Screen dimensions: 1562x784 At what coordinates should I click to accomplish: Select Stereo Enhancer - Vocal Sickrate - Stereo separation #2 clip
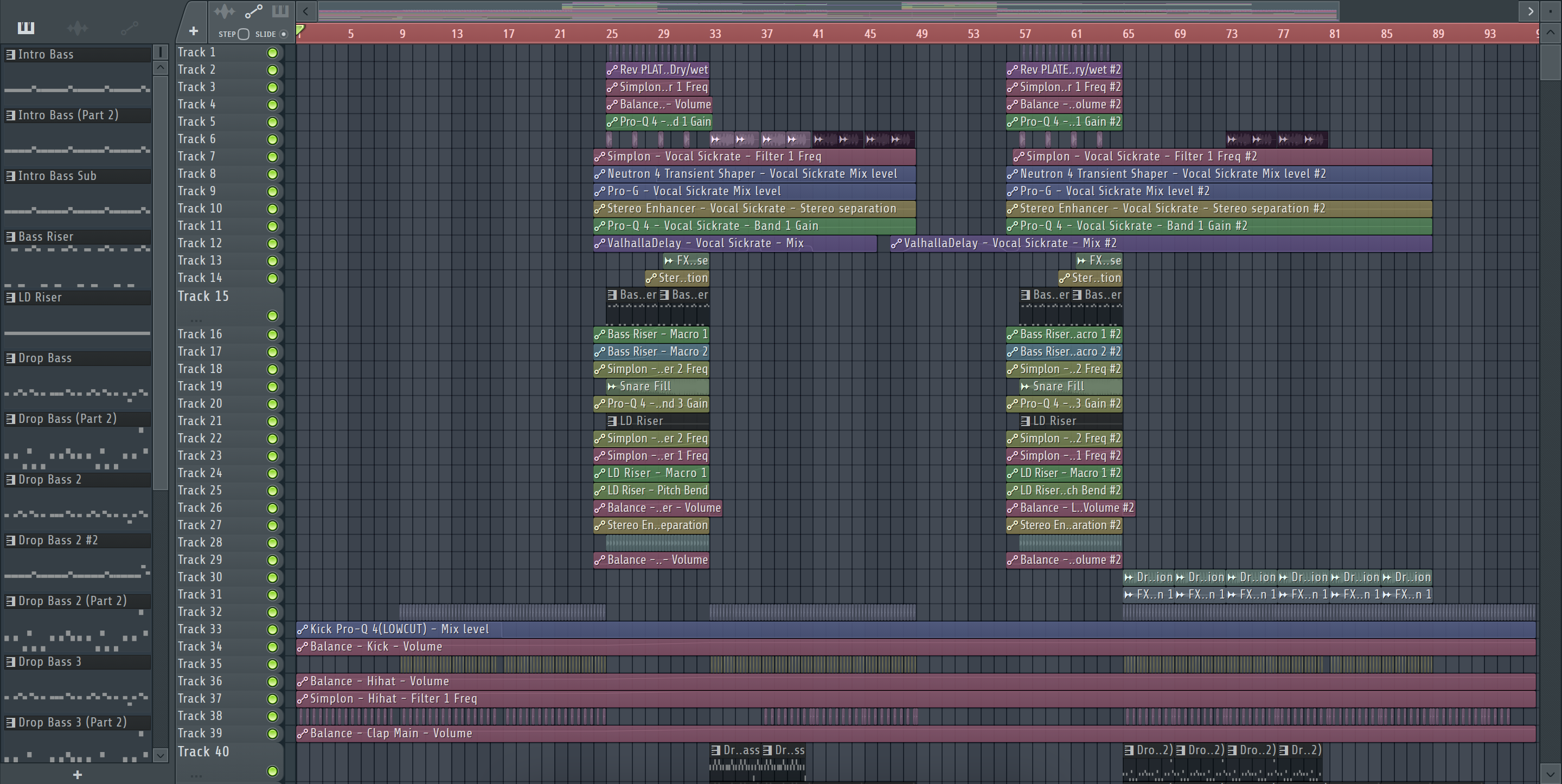(1219, 209)
